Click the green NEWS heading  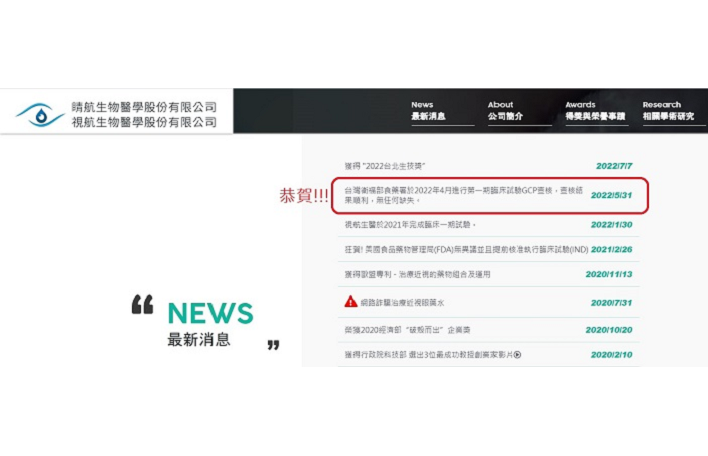(210, 313)
